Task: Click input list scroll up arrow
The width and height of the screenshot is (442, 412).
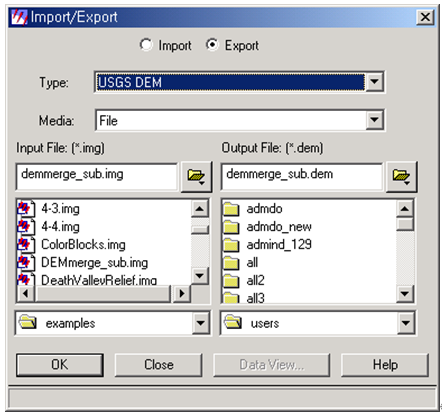Action: (200, 209)
